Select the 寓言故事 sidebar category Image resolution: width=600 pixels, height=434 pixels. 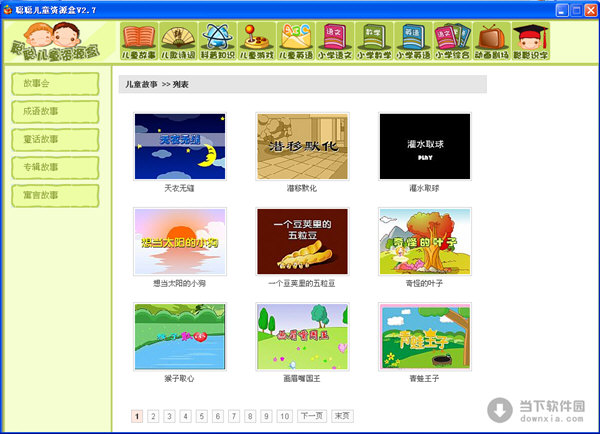(x=55, y=195)
